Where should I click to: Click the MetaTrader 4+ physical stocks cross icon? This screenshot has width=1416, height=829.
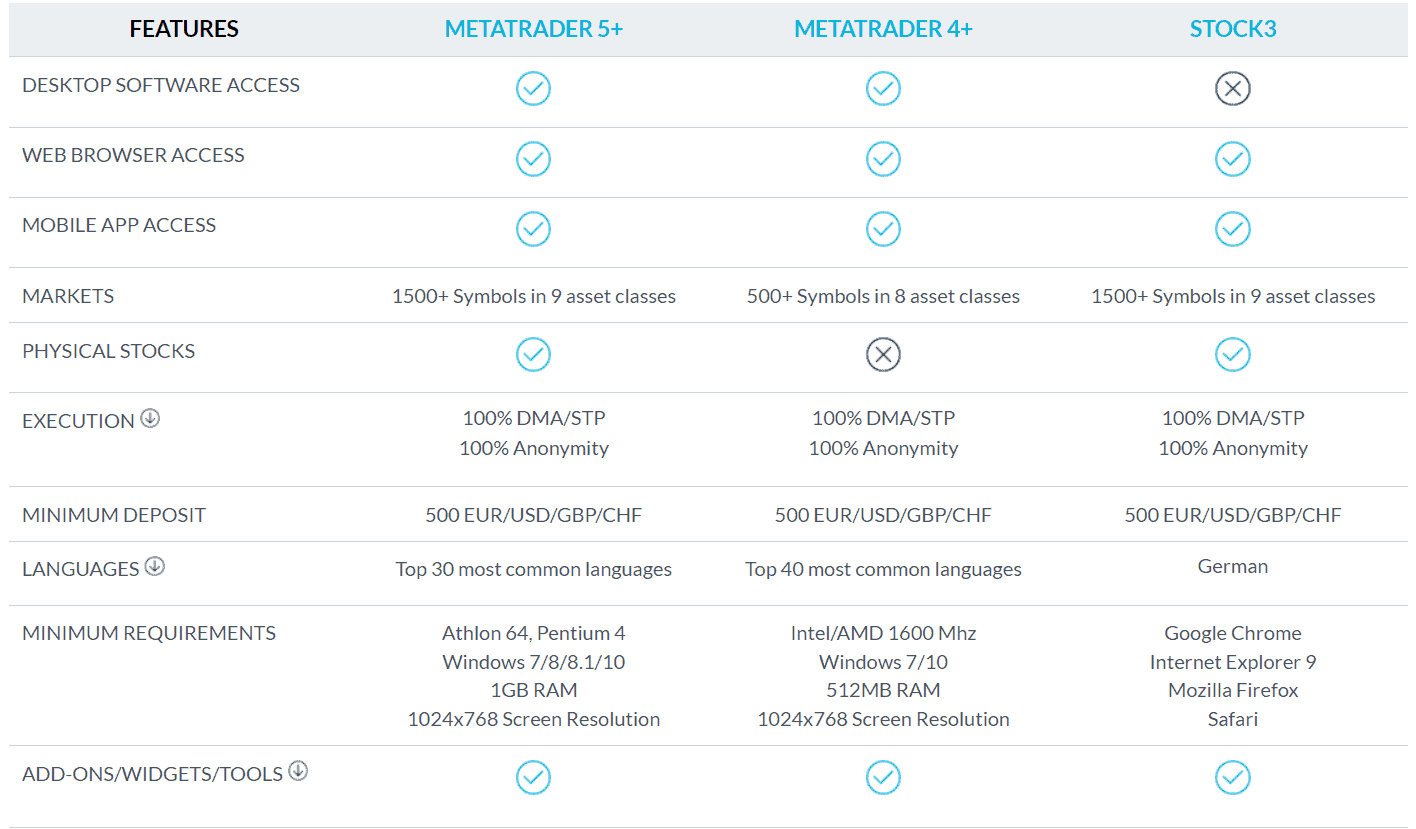(883, 354)
